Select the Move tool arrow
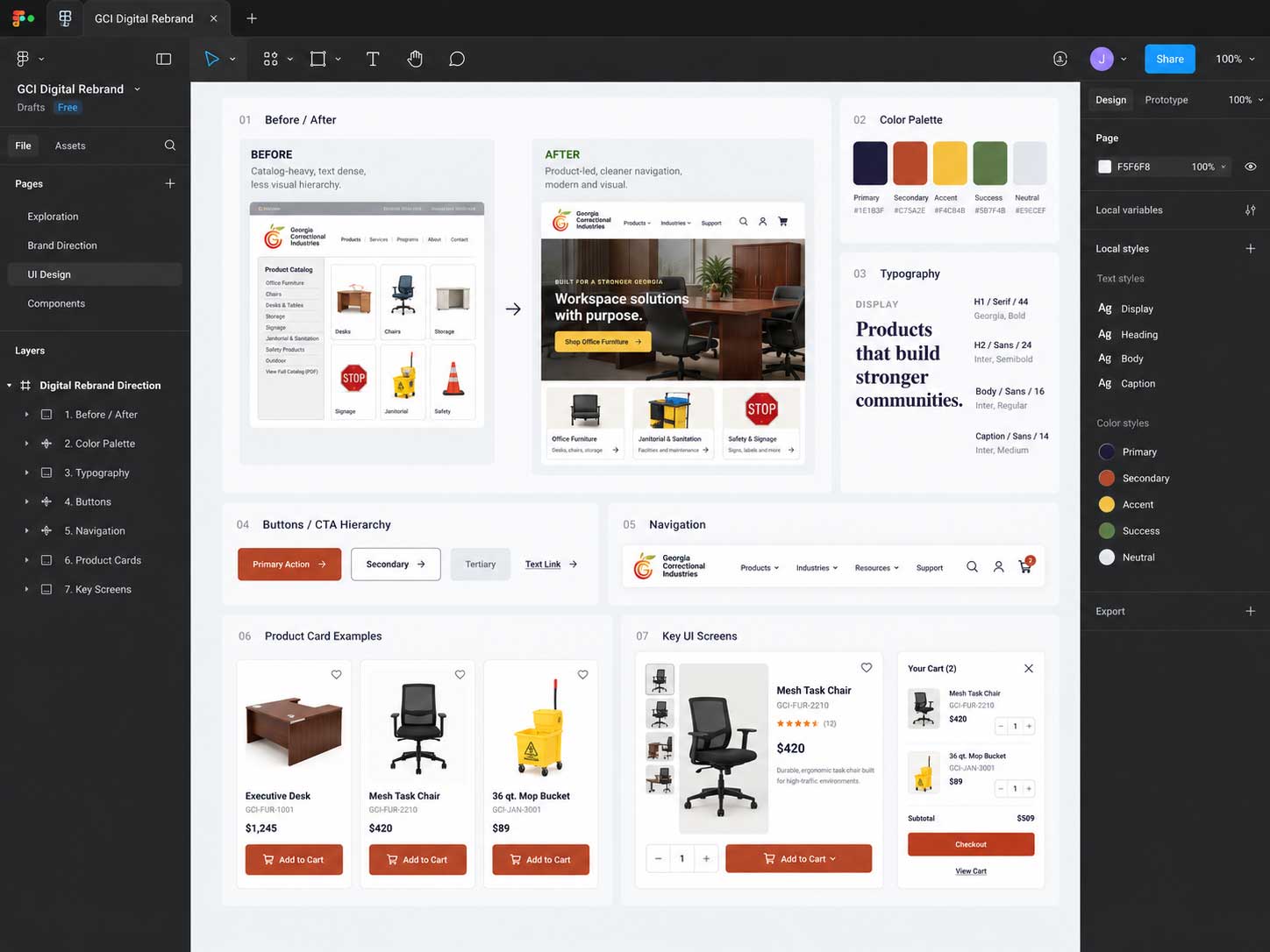 pos(211,59)
